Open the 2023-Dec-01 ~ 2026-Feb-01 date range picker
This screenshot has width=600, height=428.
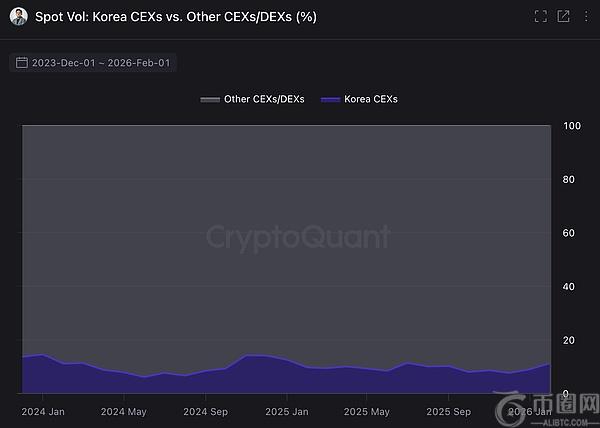(x=99, y=62)
